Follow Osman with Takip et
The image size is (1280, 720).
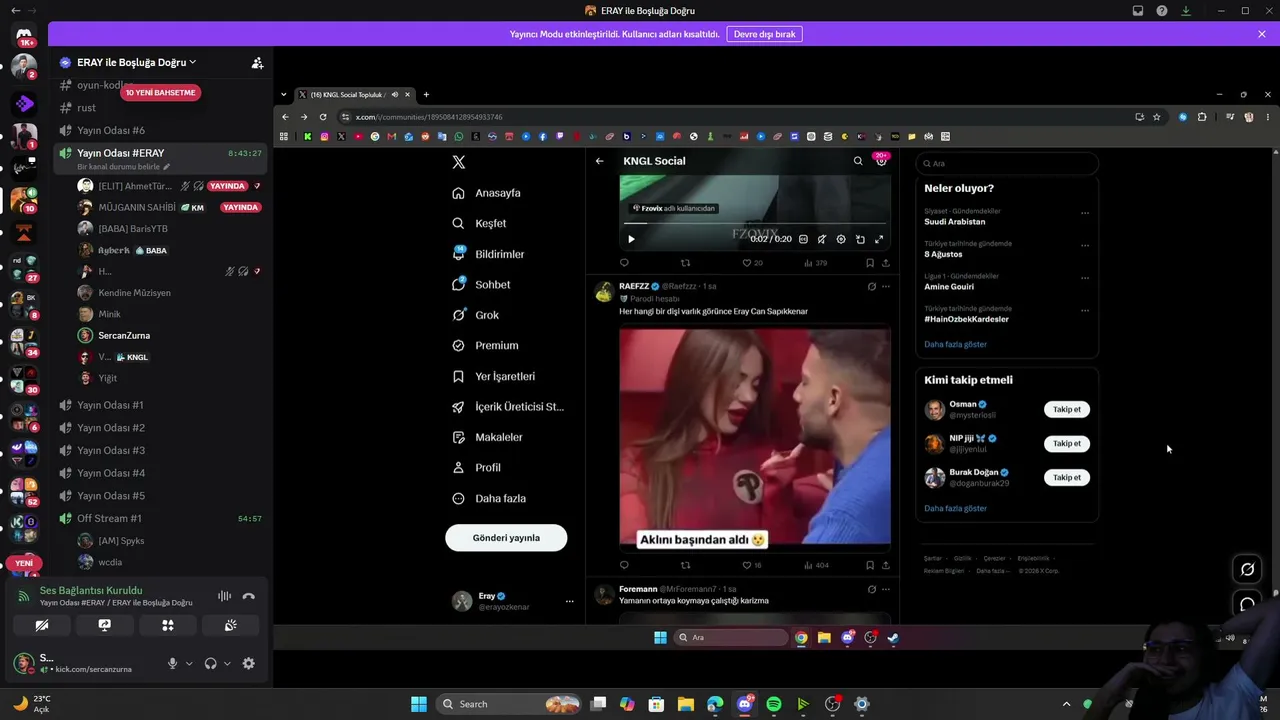tap(1067, 409)
